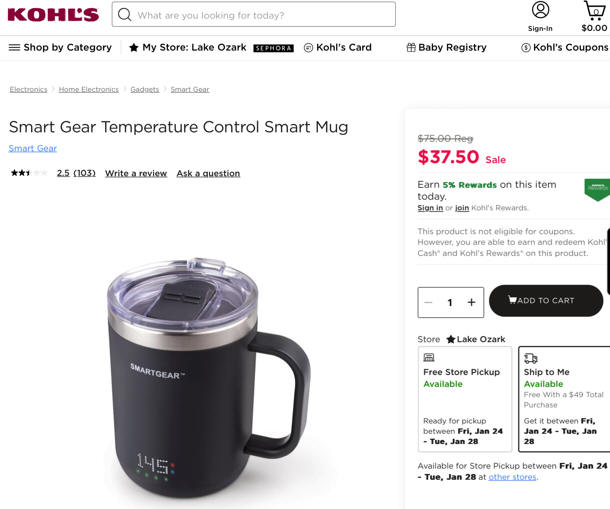Go to Kohl's Coupons
Viewport: 610px width, 509px height.
click(x=565, y=47)
